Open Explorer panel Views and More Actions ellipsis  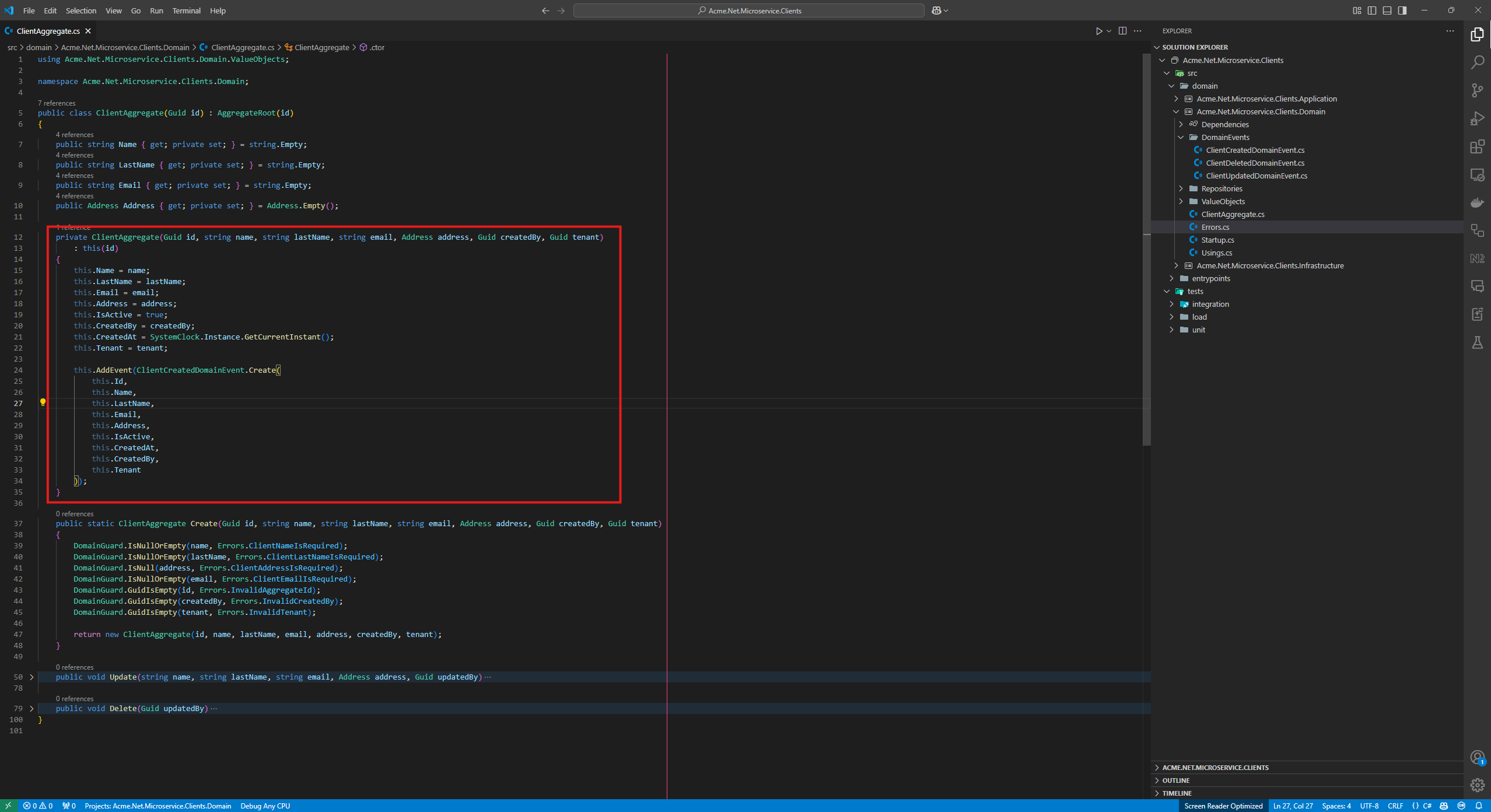point(1450,31)
